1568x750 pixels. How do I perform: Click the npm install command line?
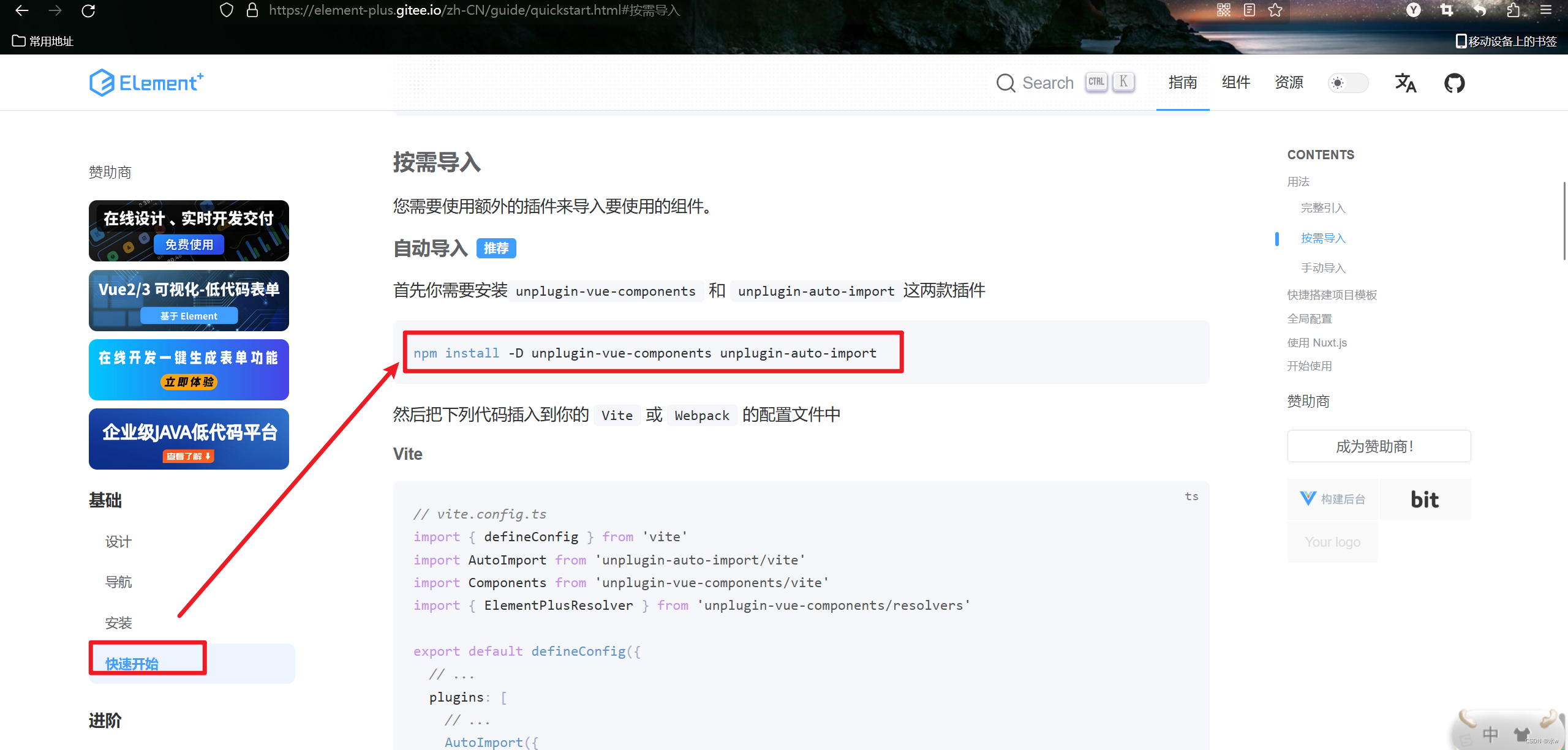645,353
